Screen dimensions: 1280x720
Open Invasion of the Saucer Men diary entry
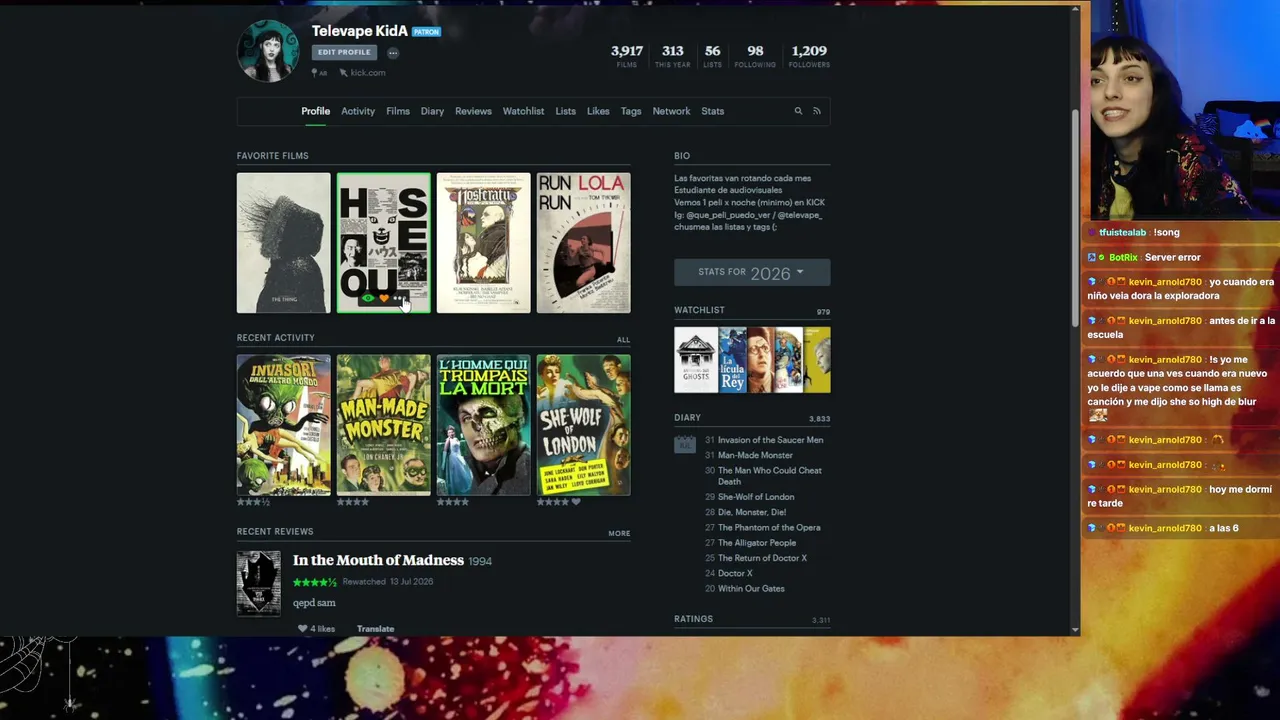pyautogui.click(x=771, y=440)
